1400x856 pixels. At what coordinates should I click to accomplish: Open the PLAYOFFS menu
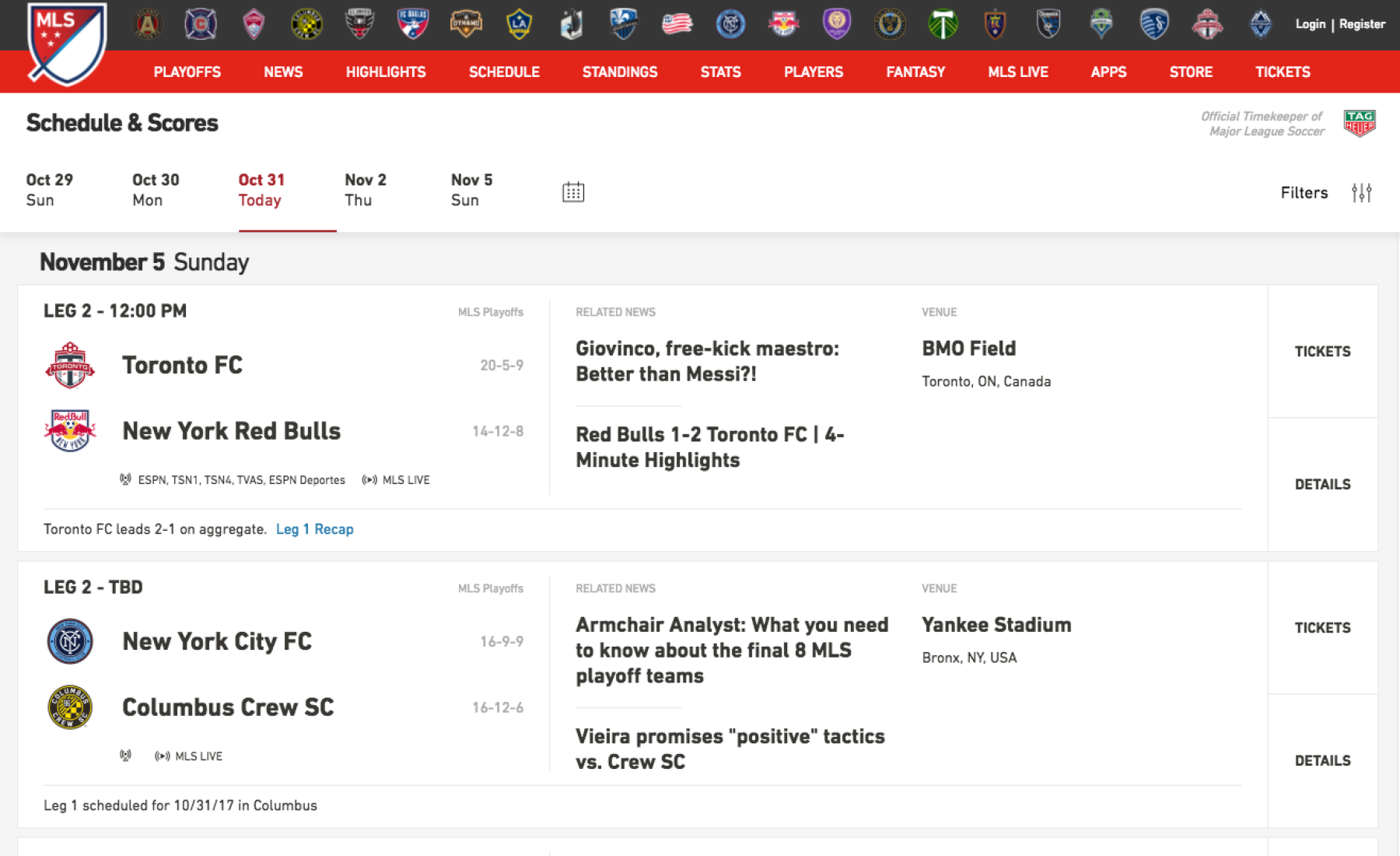[x=187, y=72]
